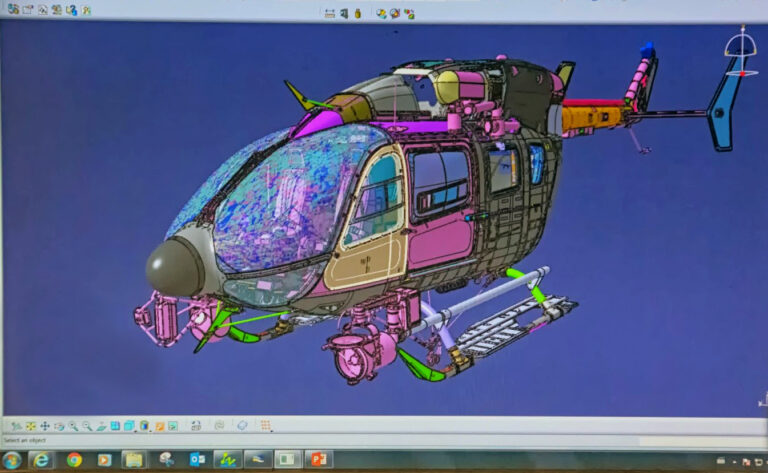Click the Fit All In icon
This screenshot has height=473, width=768.
tap(30, 426)
